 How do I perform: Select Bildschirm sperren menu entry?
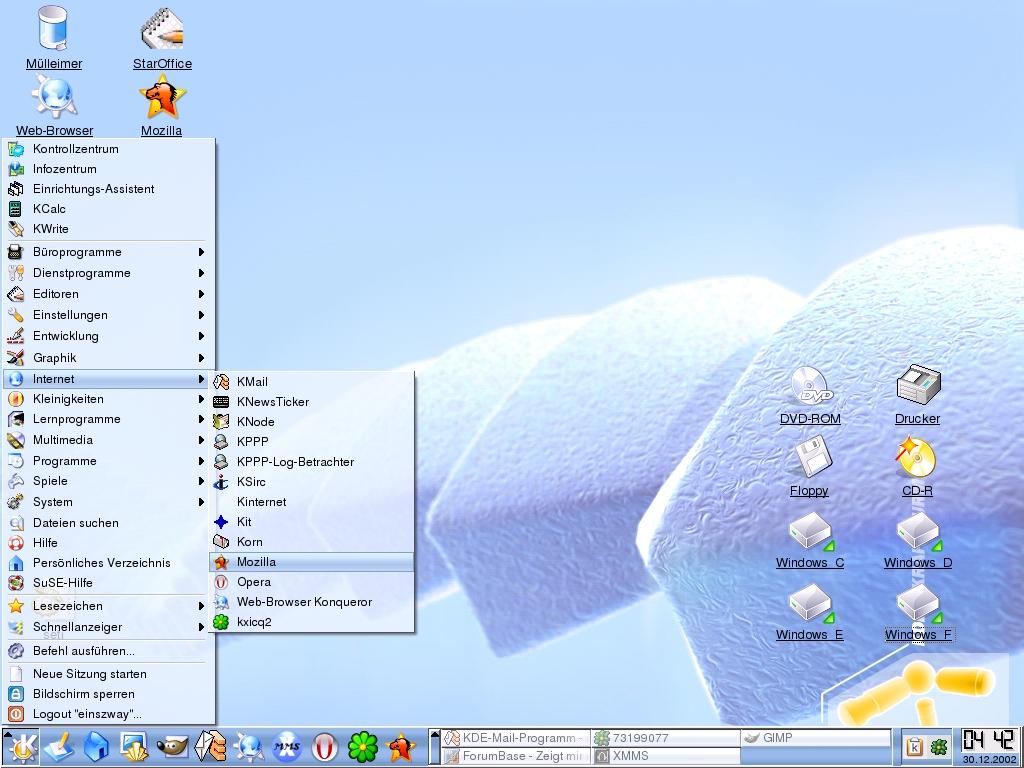coord(108,694)
